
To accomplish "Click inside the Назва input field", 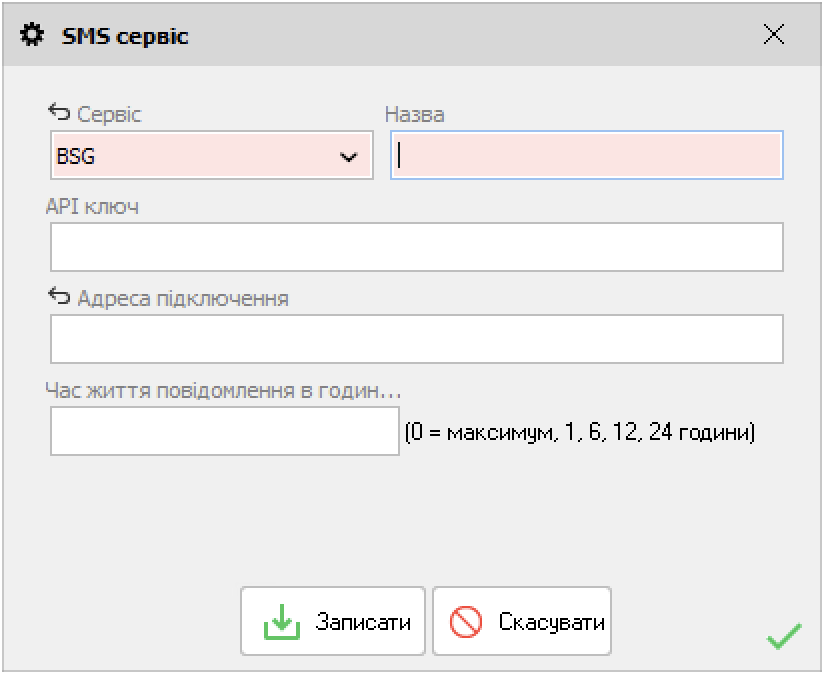I will [x=583, y=155].
